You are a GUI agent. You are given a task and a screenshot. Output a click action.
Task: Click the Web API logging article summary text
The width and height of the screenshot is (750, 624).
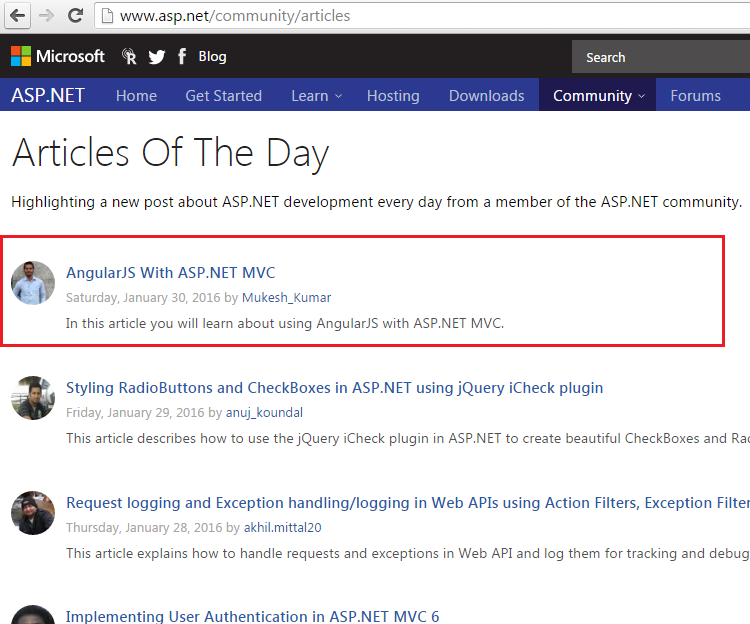tap(408, 553)
